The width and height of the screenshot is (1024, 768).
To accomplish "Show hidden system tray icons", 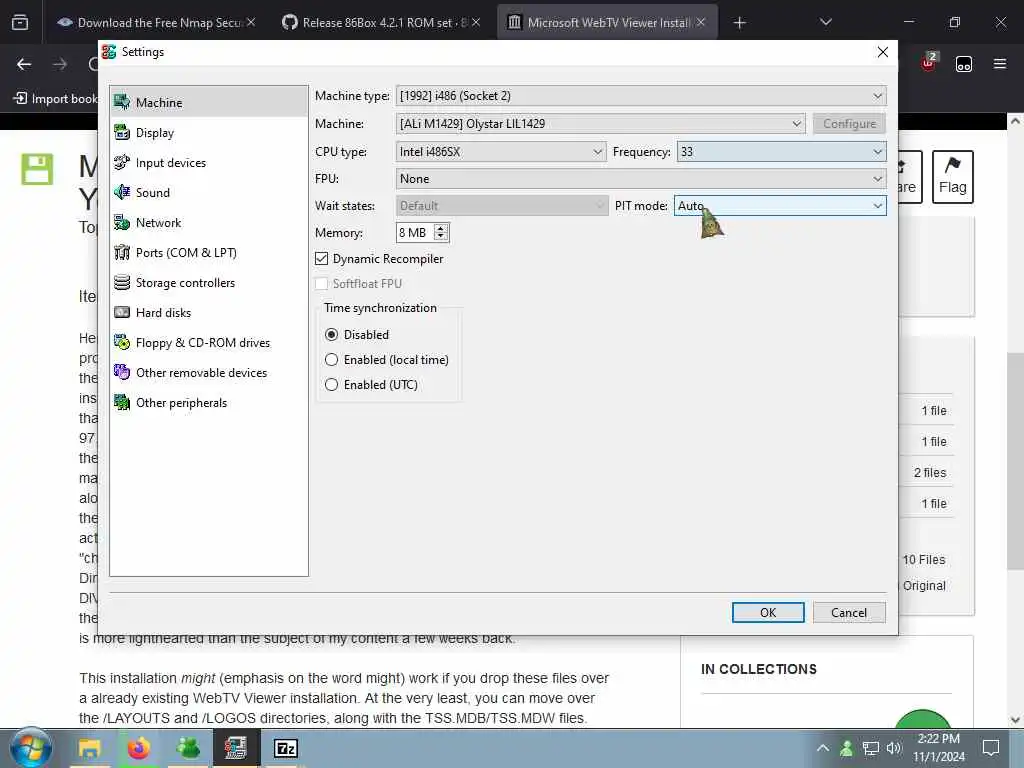I will click(x=823, y=748).
